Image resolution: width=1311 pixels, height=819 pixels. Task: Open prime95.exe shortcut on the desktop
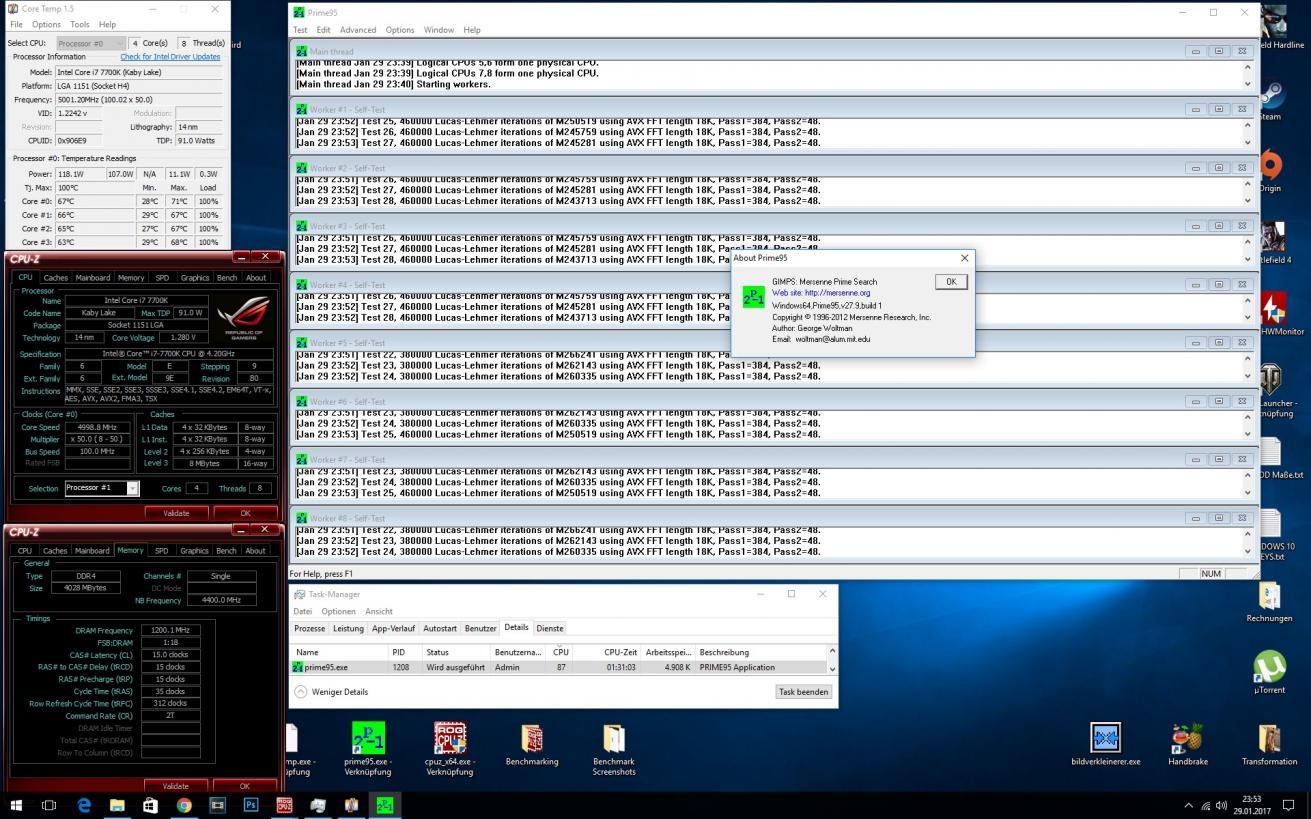click(x=368, y=749)
